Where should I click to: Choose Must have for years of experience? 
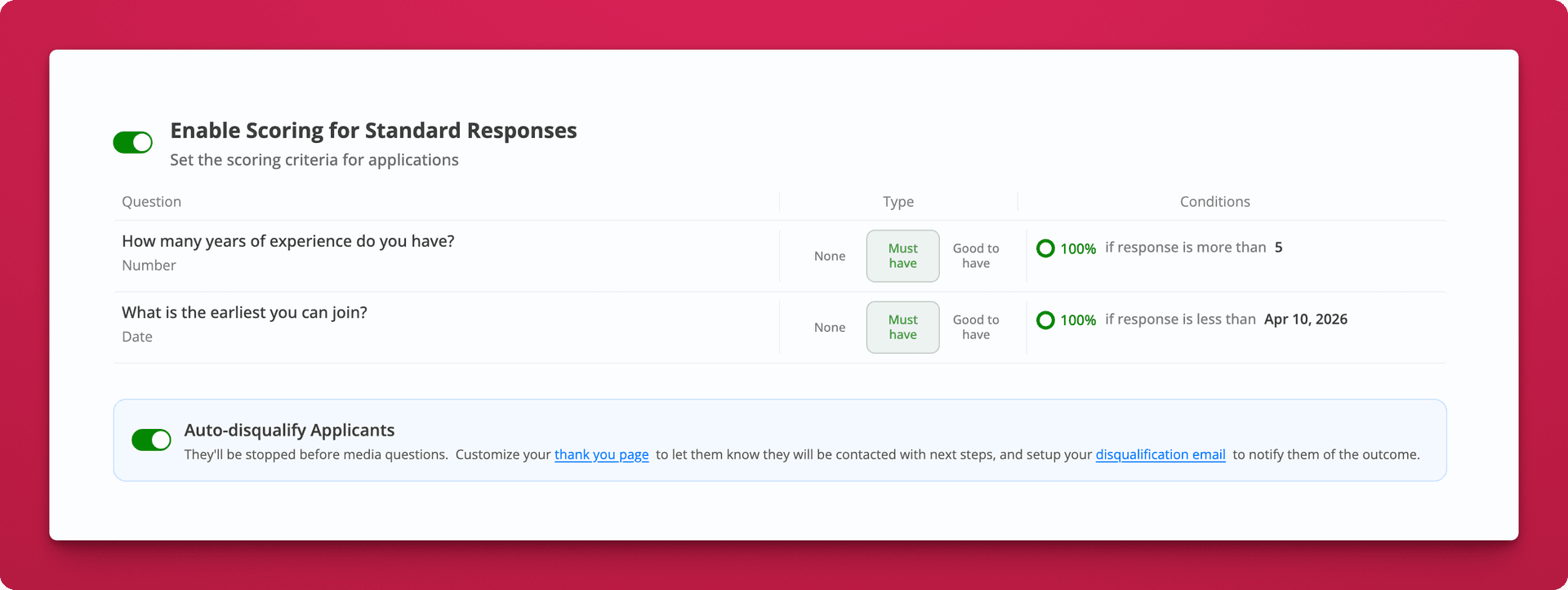[902, 257]
